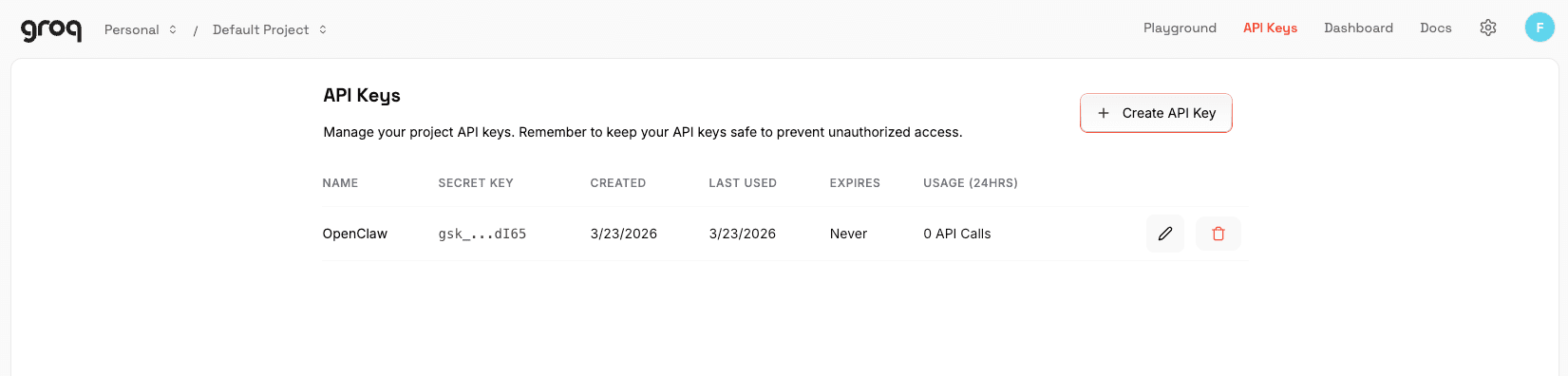Image resolution: width=1568 pixels, height=376 pixels.
Task: Click the API Keys page heading
Action: point(362,96)
